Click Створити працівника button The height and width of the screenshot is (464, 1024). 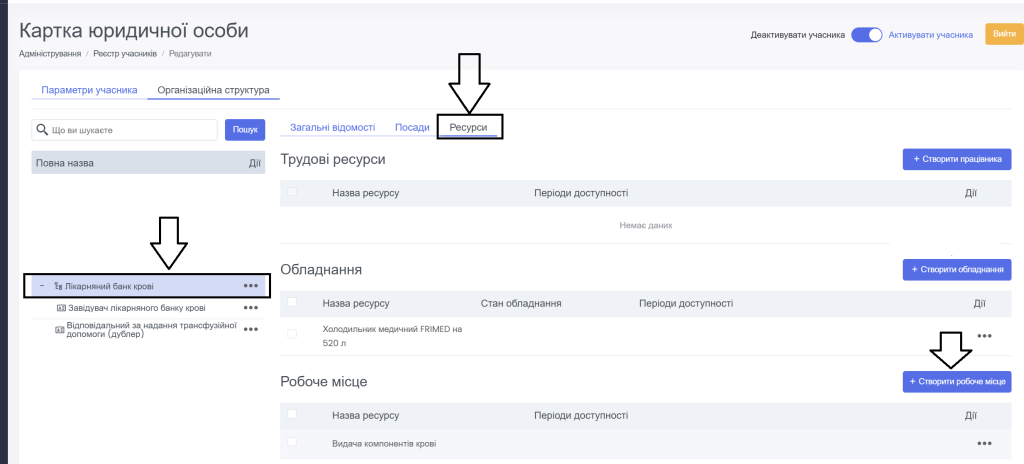pos(956,159)
